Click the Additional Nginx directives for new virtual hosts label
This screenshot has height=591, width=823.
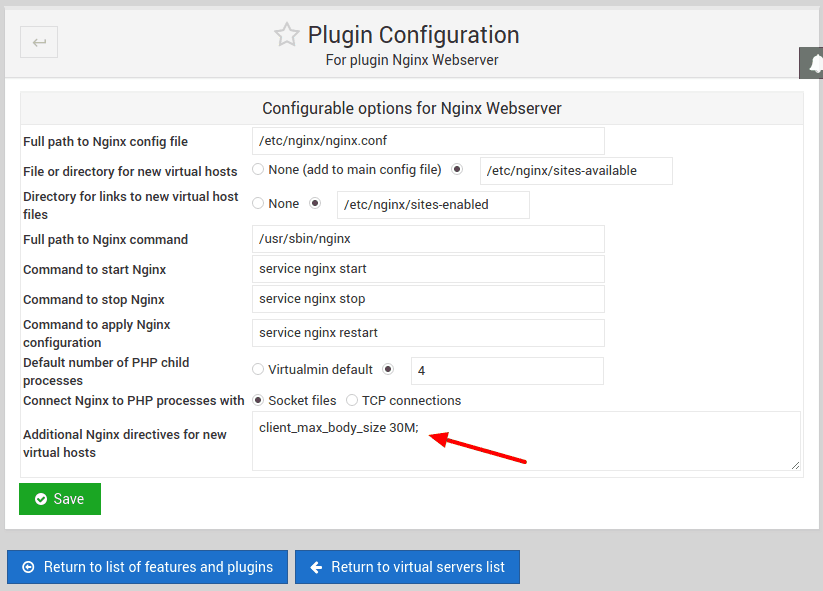tap(125, 444)
